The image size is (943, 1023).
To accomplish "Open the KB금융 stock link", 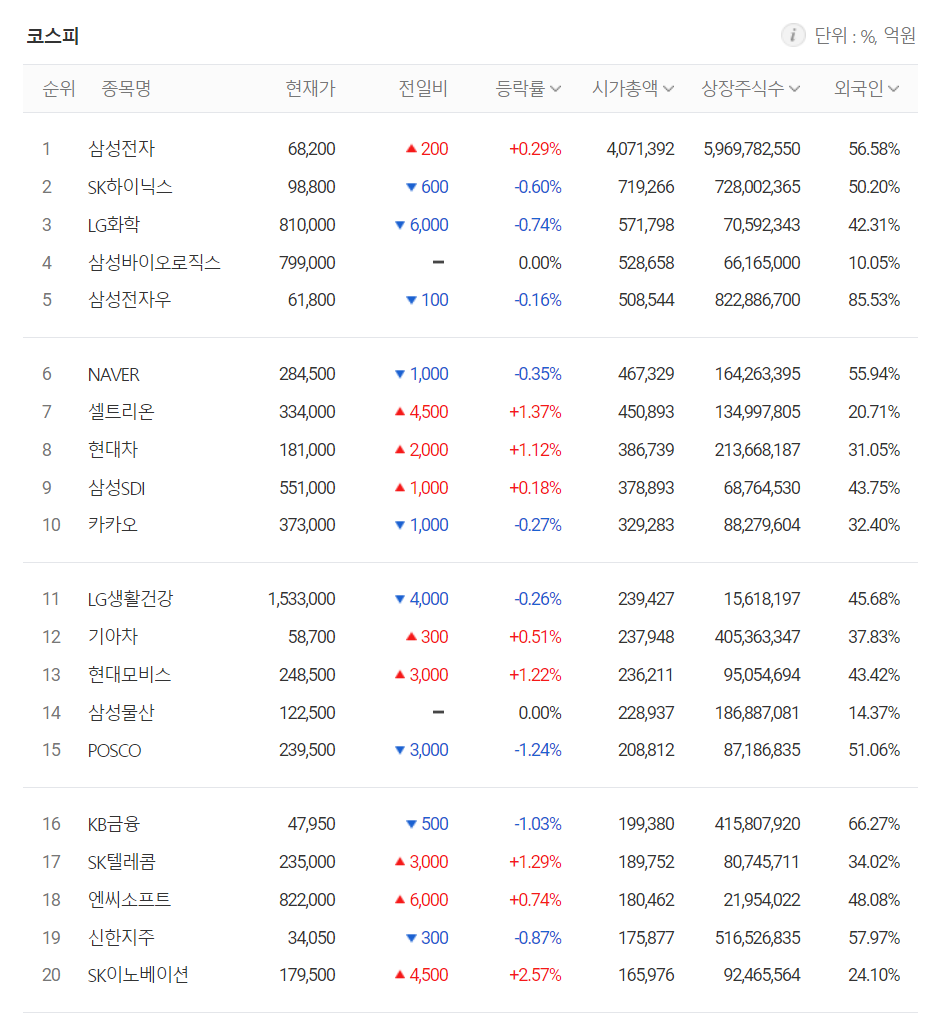I will pos(114,825).
